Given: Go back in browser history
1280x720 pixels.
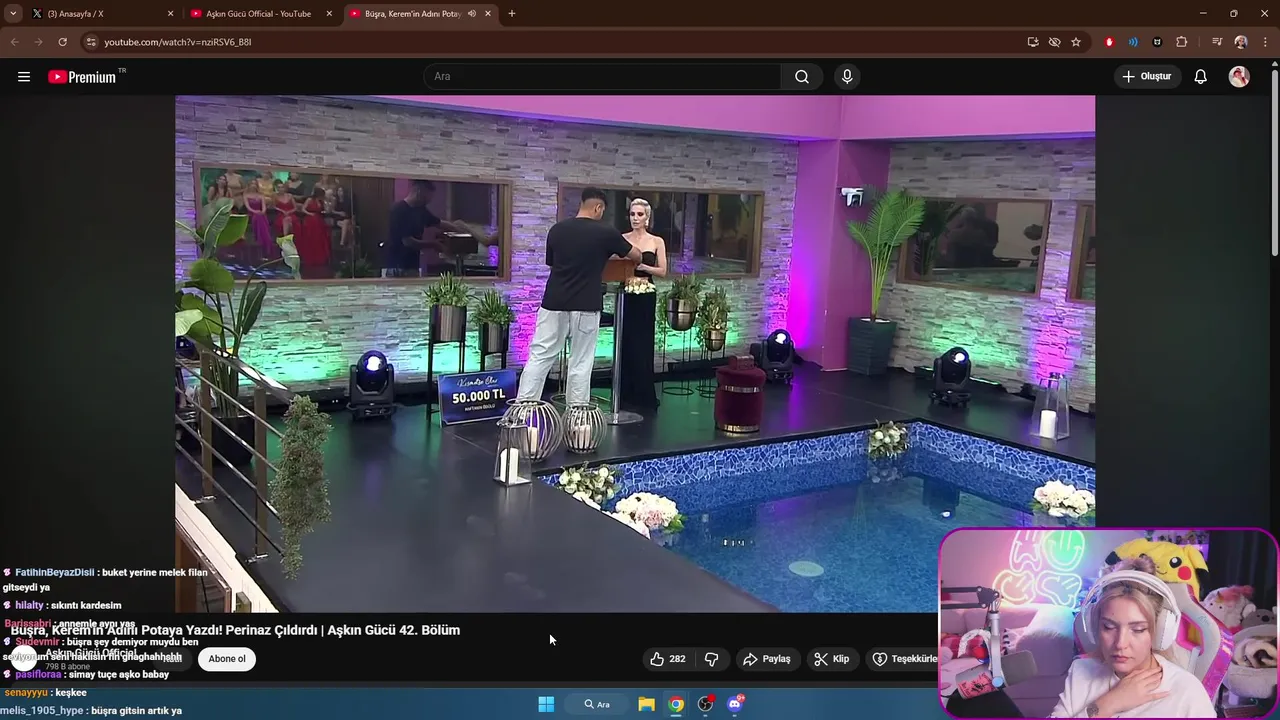Looking at the screenshot, I should click(x=14, y=42).
